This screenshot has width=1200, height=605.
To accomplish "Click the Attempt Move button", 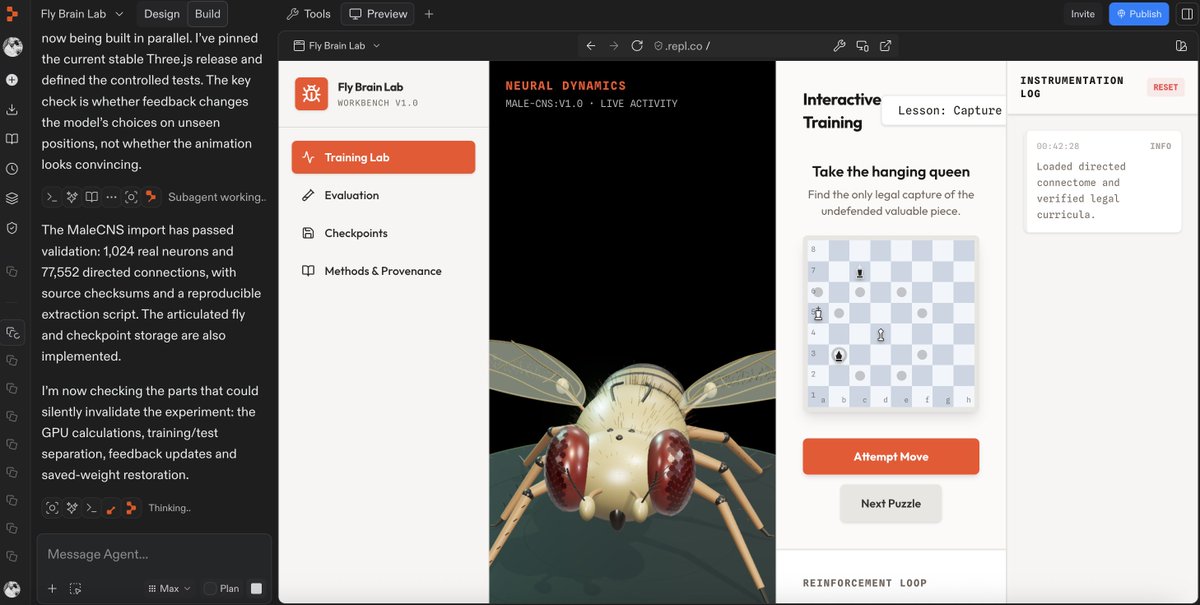I will click(x=891, y=456).
